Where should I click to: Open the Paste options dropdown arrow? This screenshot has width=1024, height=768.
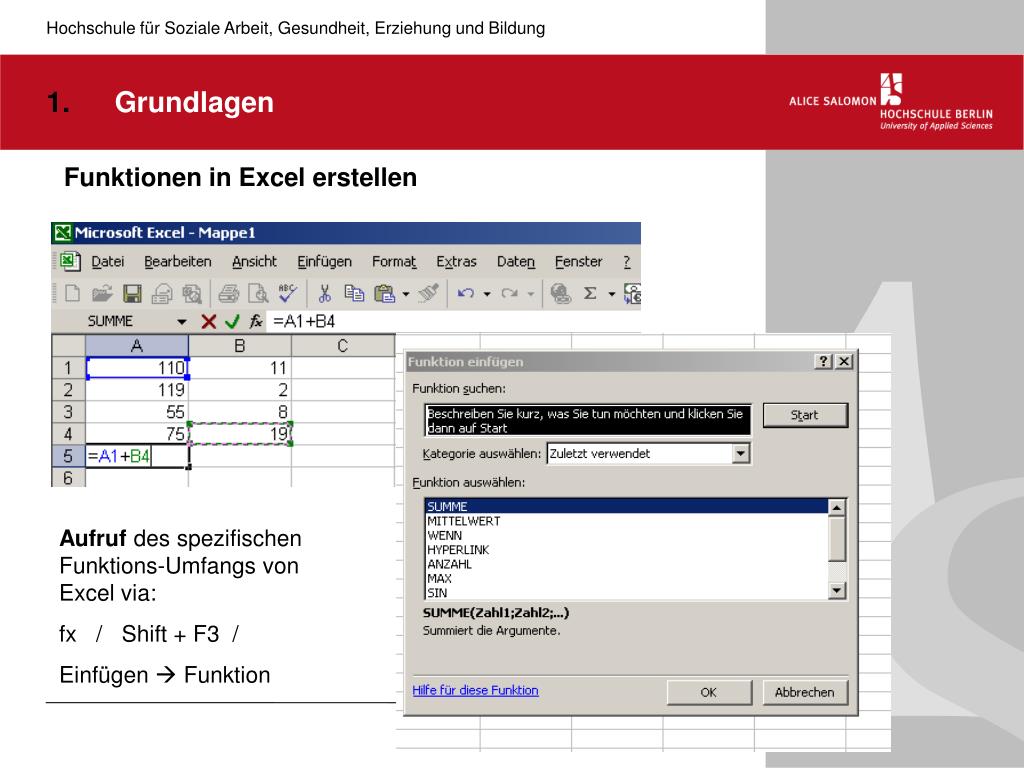(x=406, y=294)
